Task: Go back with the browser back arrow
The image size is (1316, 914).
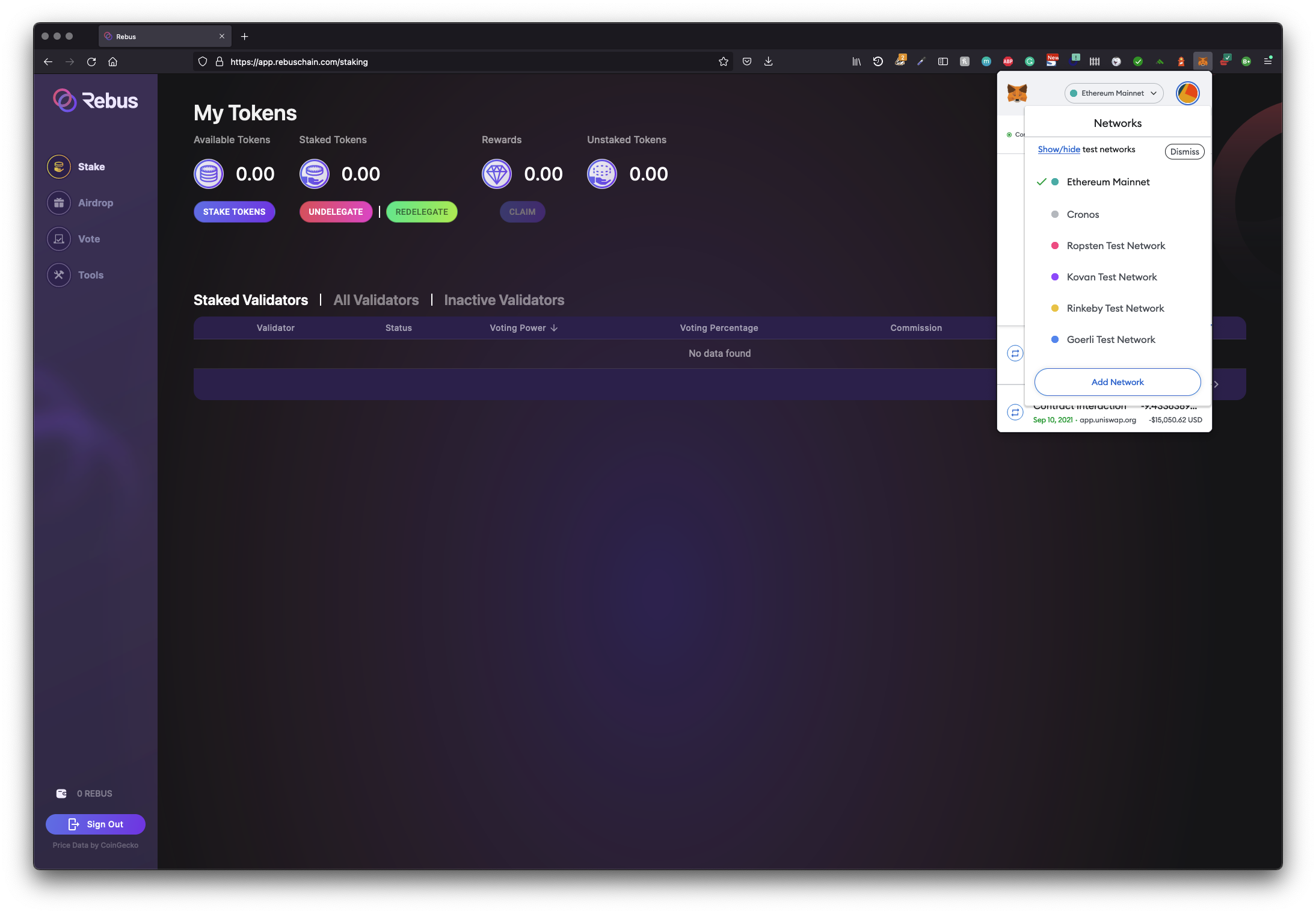Action: click(x=48, y=61)
